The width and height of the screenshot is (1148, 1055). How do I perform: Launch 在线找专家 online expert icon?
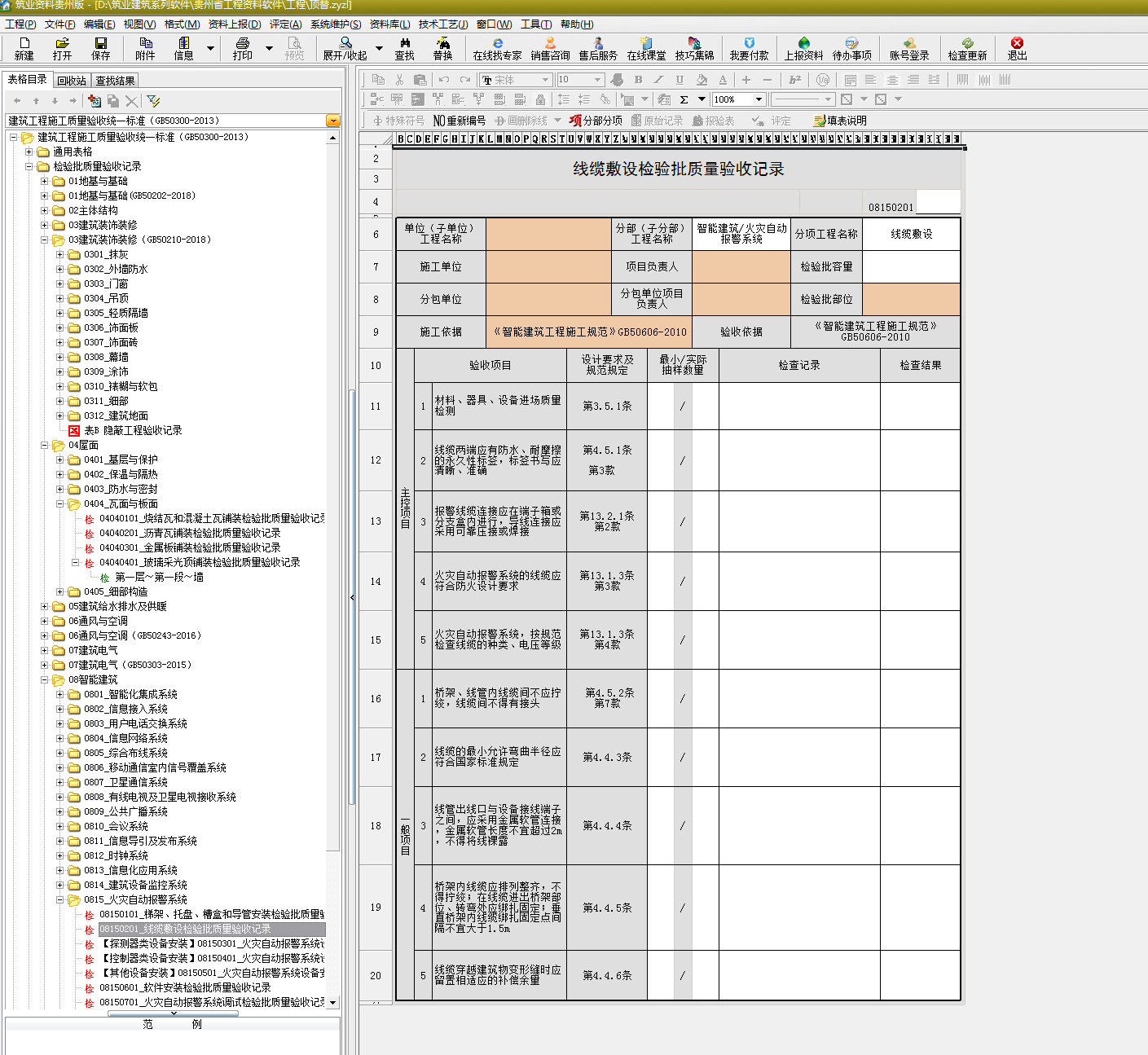[497, 49]
